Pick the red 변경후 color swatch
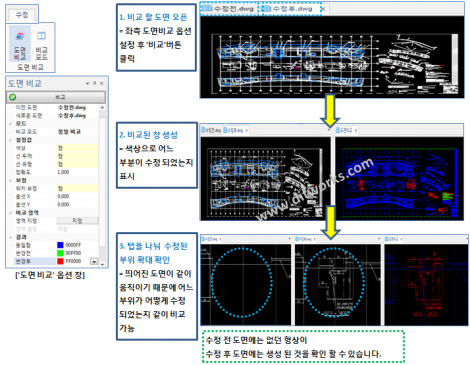The image size is (470, 365). (60, 261)
